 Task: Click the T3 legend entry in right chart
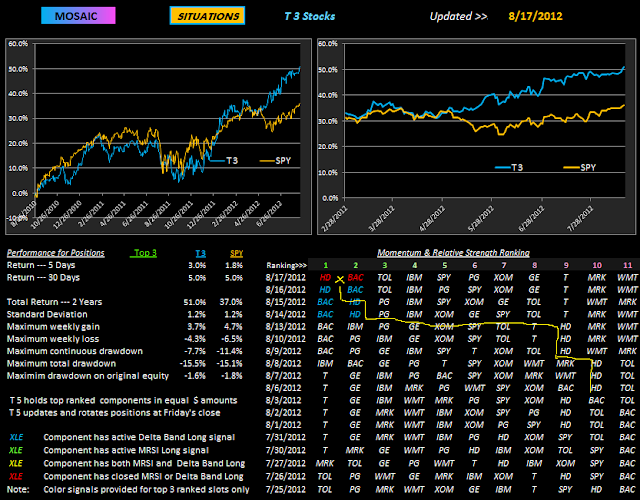[x=509, y=167]
